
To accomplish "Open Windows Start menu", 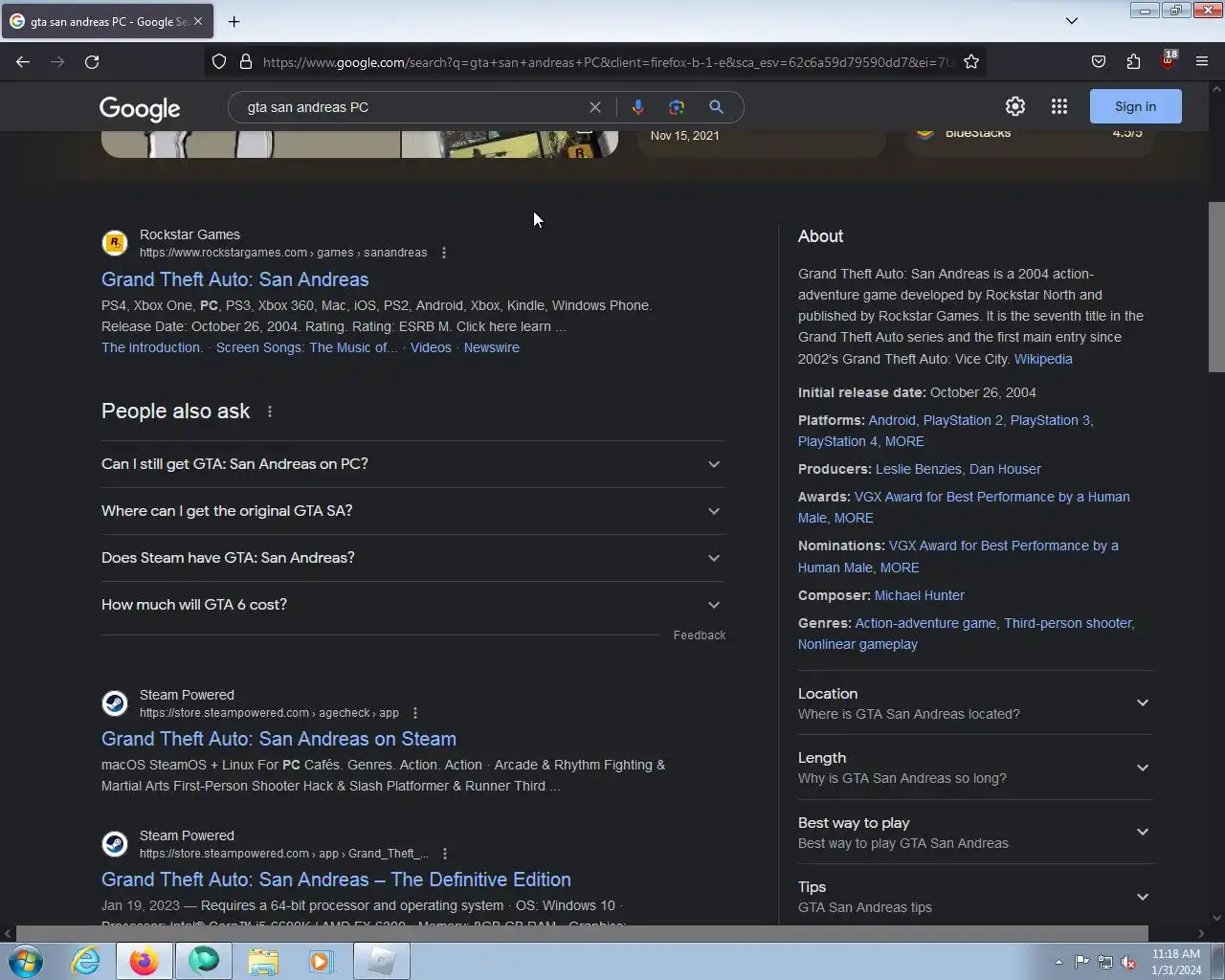I will tap(26, 961).
